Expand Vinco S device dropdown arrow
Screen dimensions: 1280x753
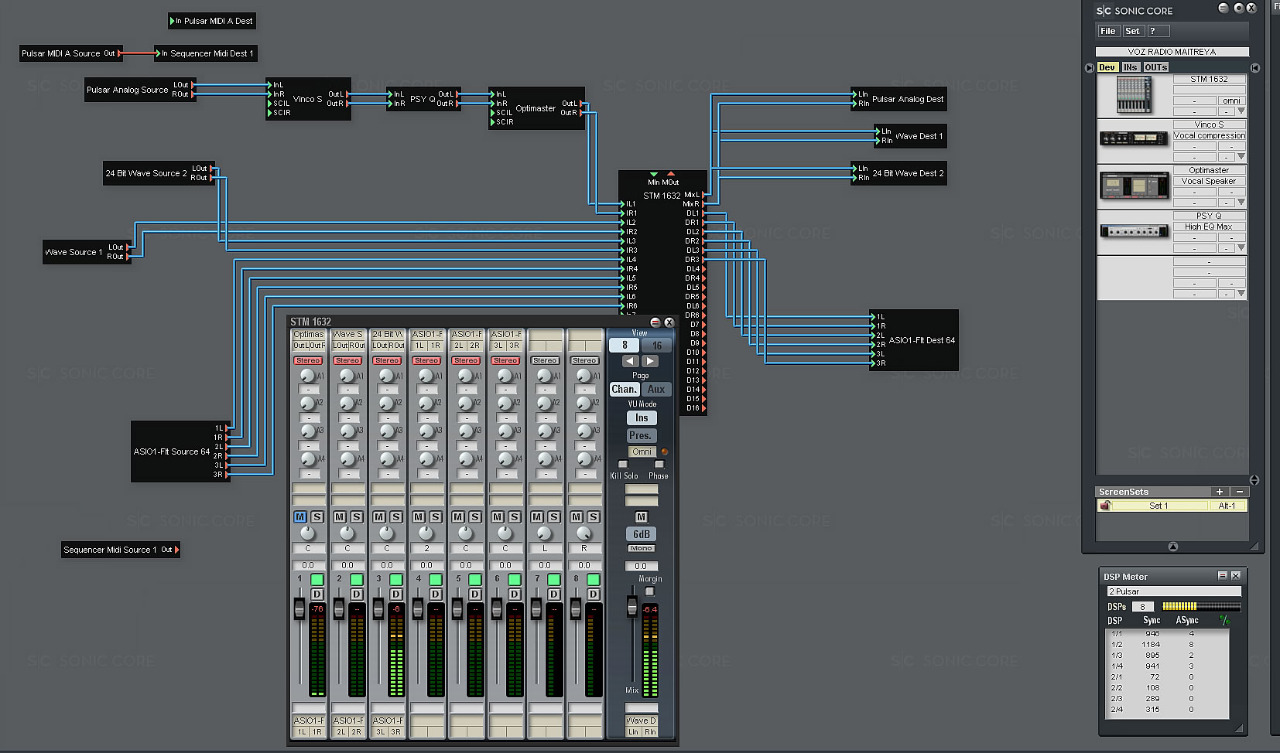1241,156
